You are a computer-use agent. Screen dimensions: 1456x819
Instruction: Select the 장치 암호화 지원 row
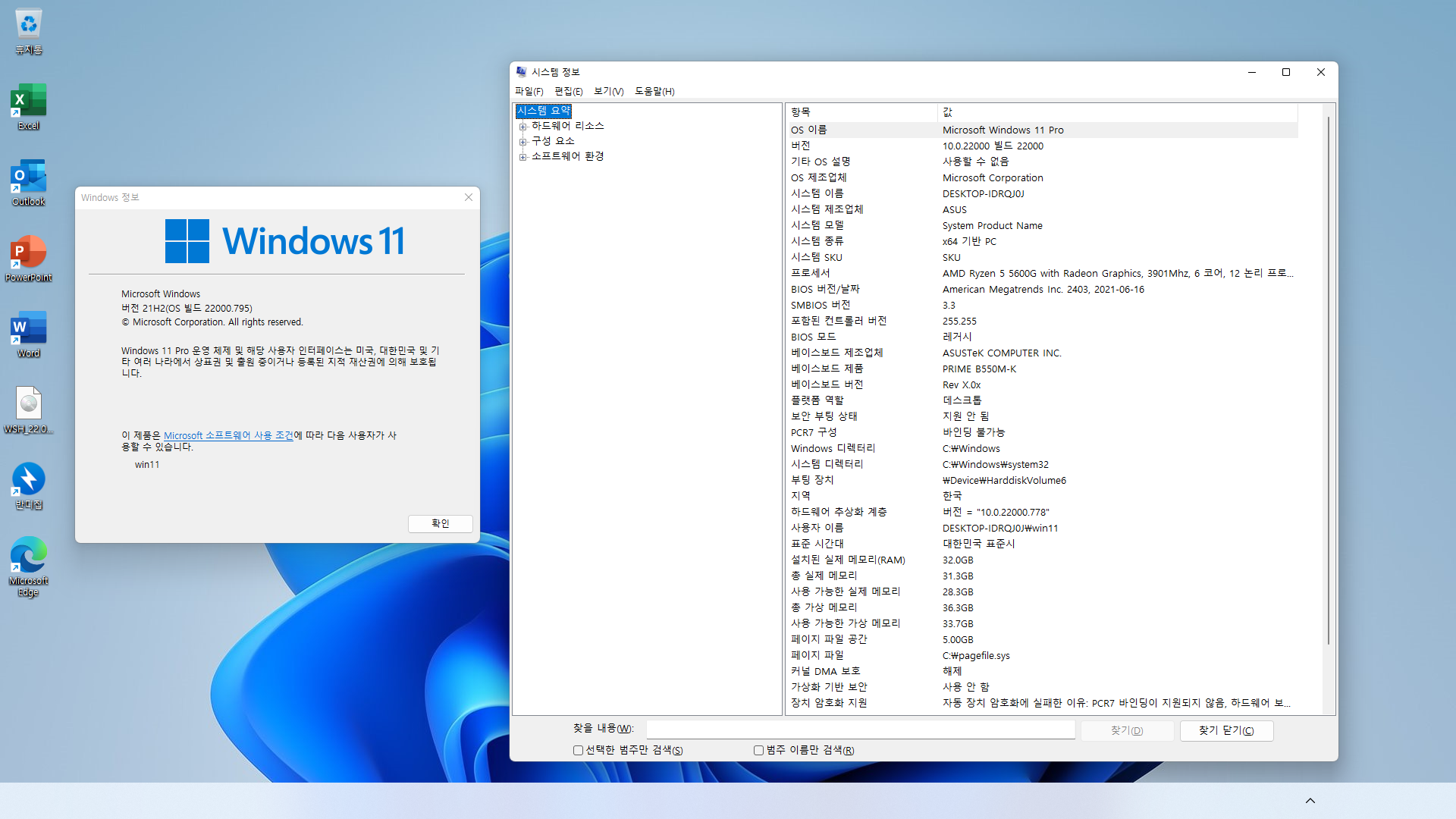[x=1043, y=703]
